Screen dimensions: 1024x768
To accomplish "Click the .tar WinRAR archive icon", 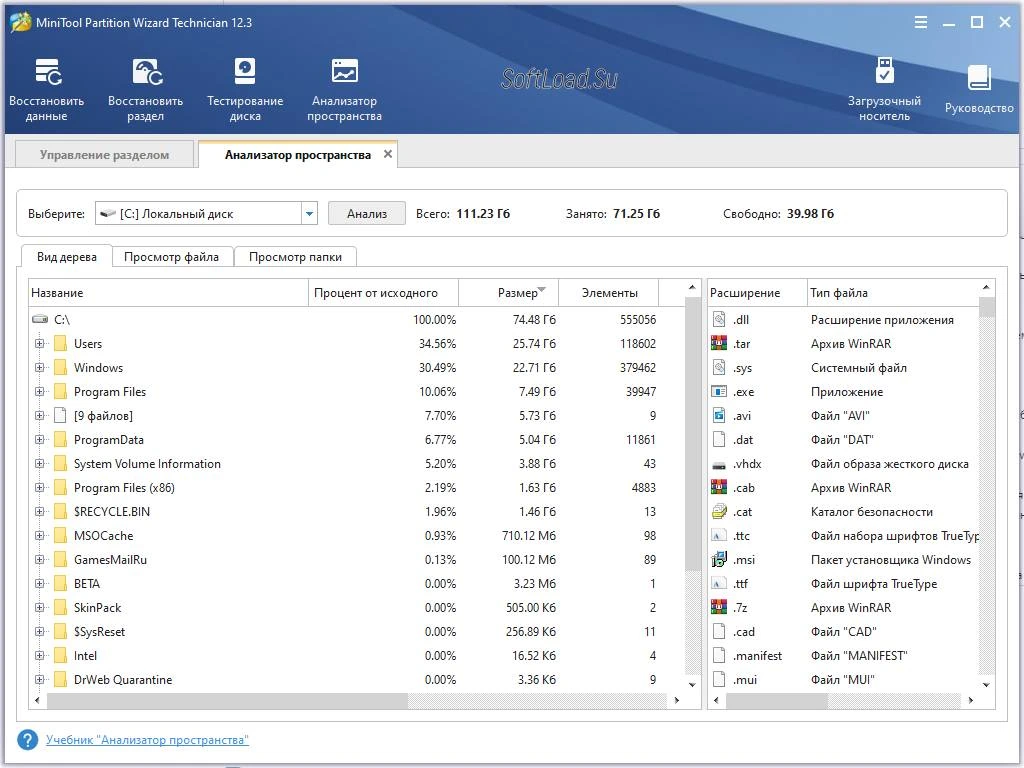I will 719,344.
